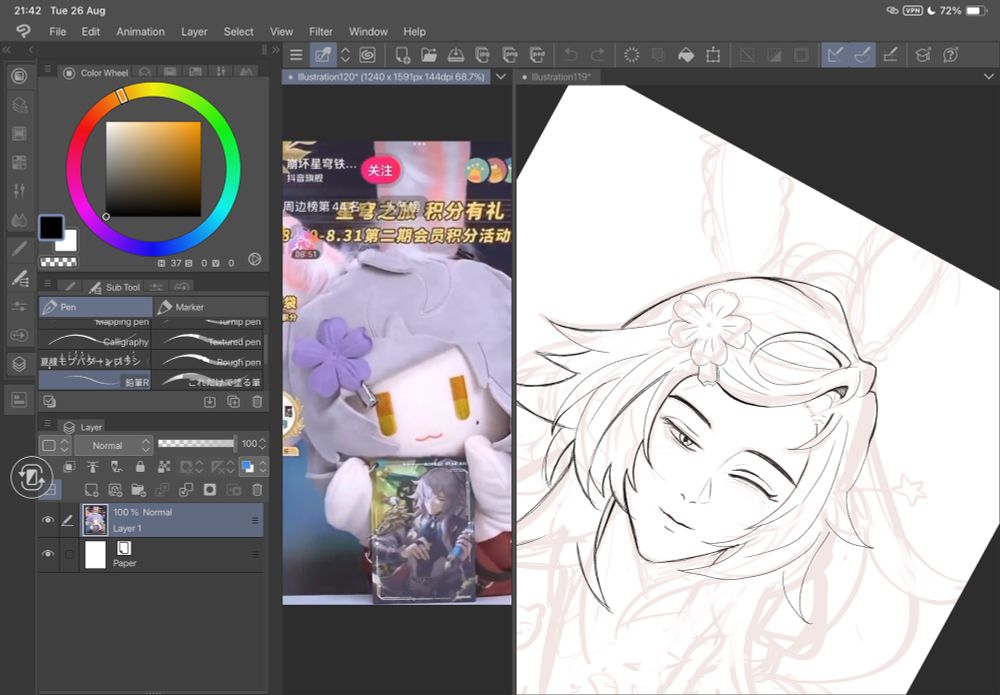Click the Layer 1 thumbnail
The image size is (1000, 695).
point(95,520)
